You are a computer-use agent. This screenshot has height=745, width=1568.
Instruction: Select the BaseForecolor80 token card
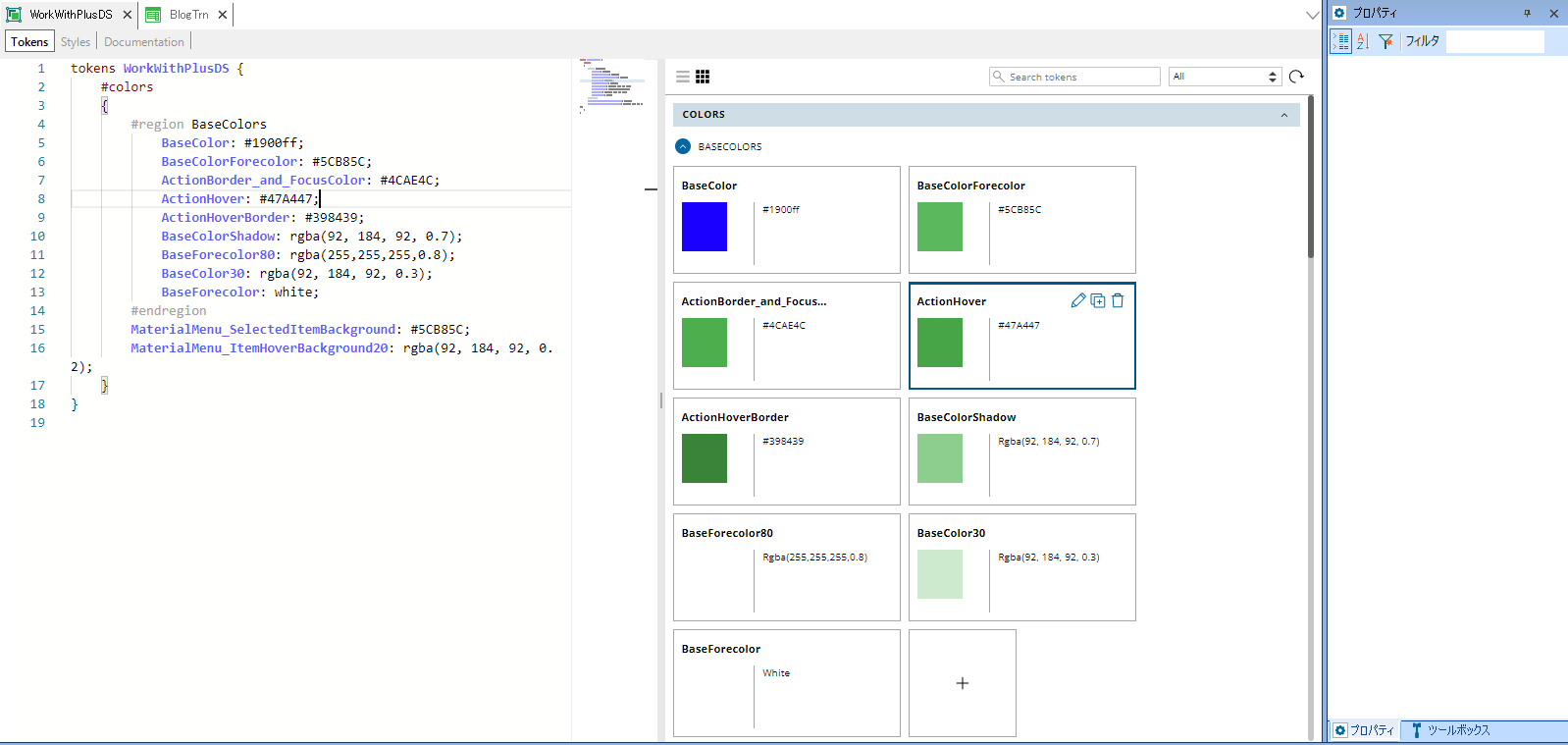tap(787, 567)
